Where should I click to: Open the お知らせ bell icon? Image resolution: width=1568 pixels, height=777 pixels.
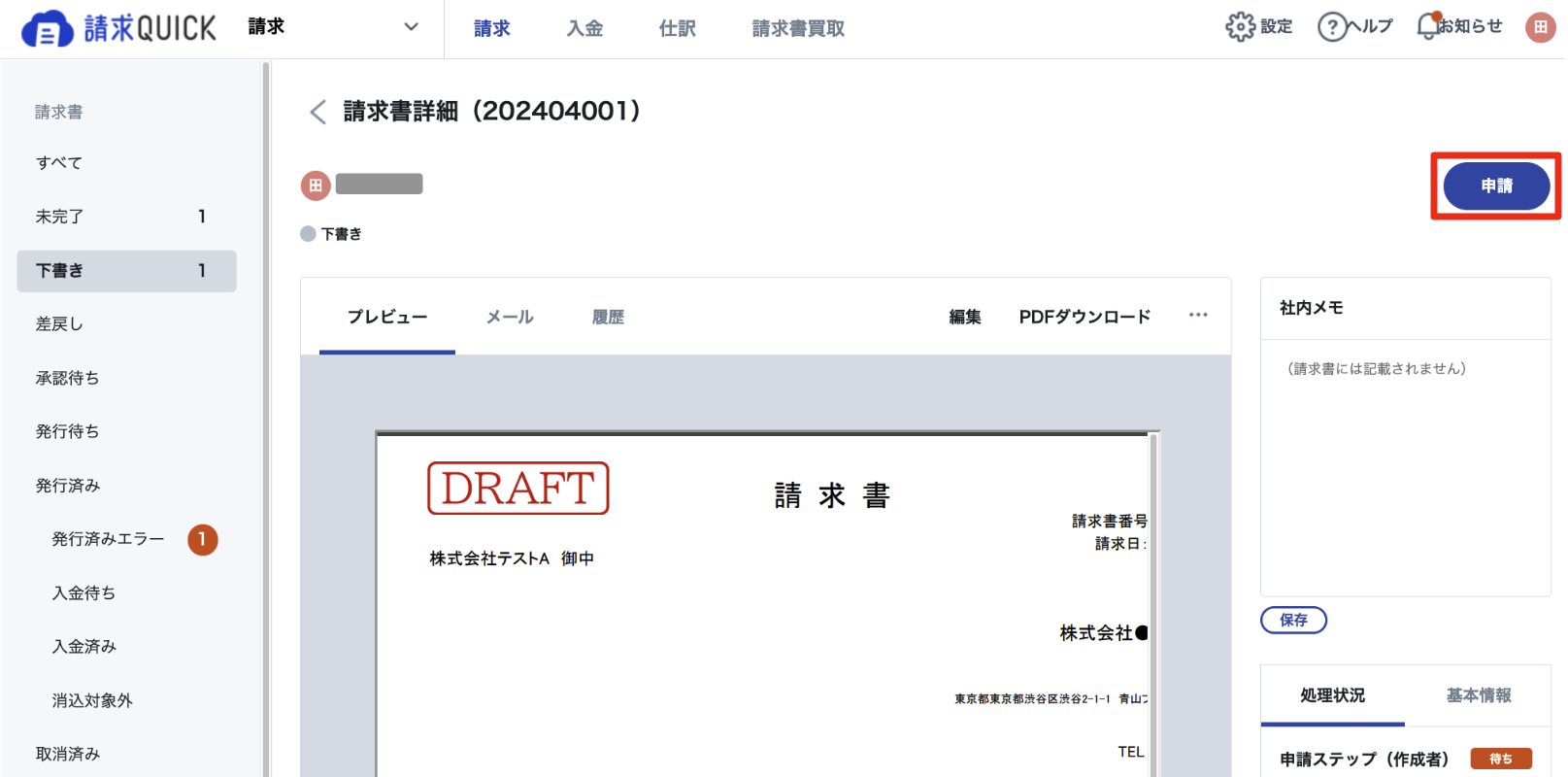pyautogui.click(x=1427, y=26)
